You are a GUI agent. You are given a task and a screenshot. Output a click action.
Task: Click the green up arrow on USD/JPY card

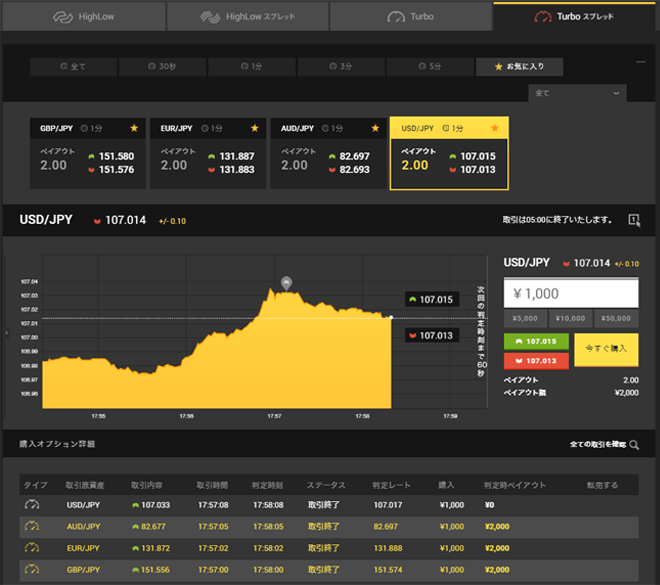point(453,157)
